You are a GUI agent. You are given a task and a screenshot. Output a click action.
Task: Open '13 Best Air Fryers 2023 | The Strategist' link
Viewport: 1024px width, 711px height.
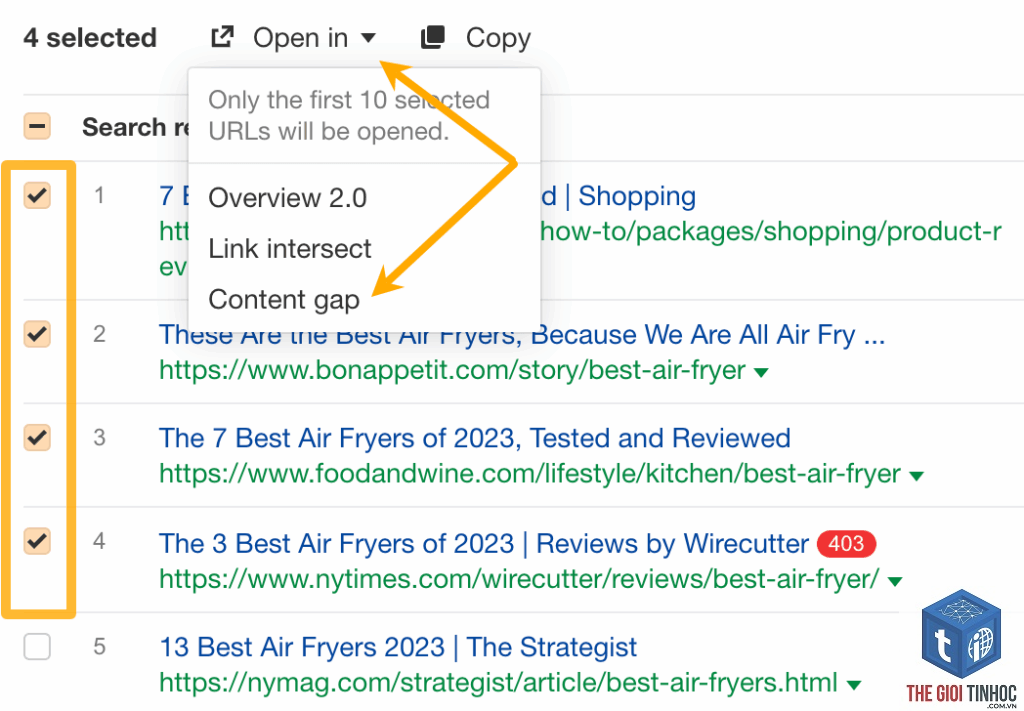398,647
